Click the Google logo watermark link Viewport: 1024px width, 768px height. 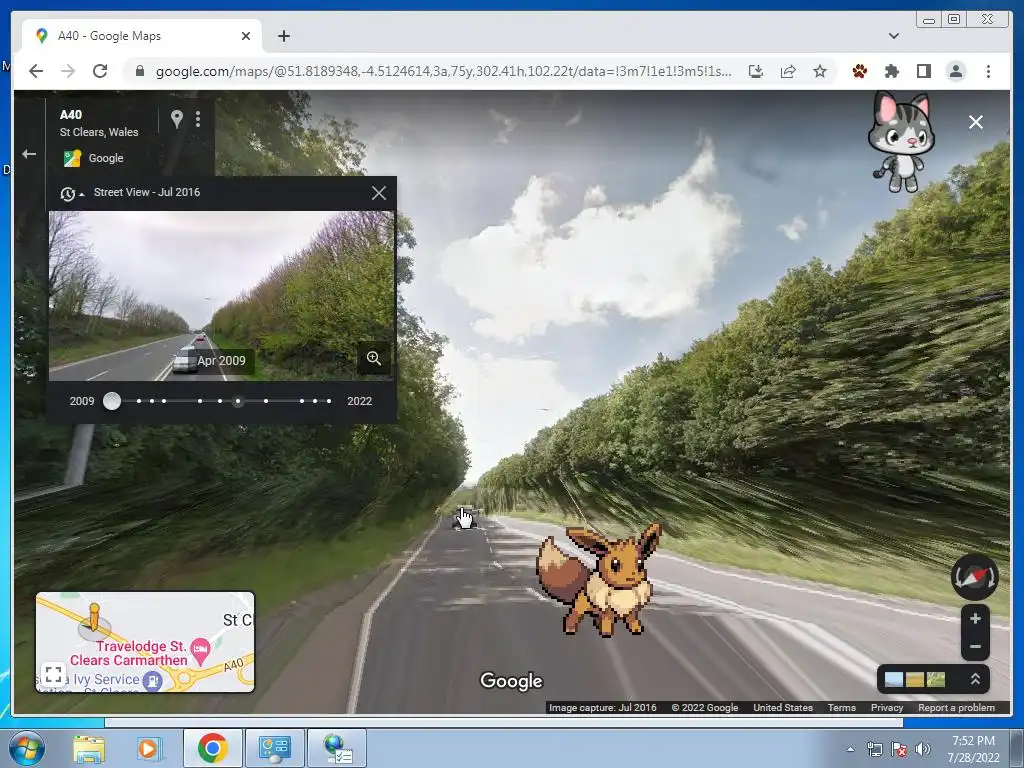coord(511,680)
